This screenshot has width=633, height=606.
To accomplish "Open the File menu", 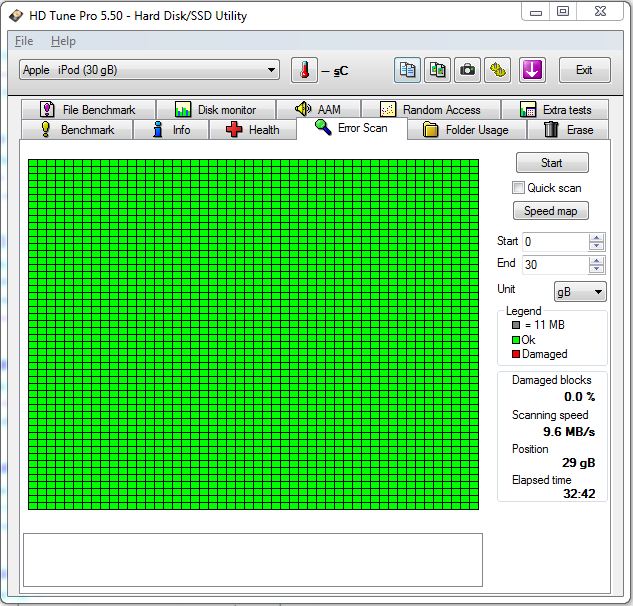I will point(24,41).
